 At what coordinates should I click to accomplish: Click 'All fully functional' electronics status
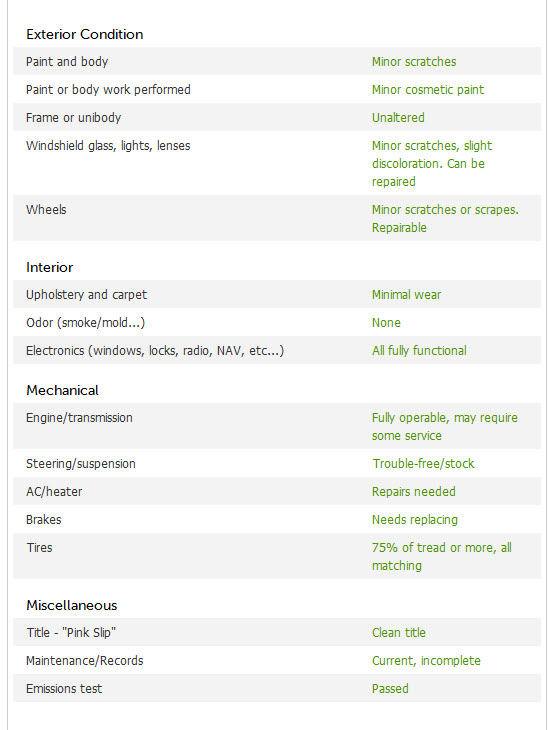tap(419, 351)
